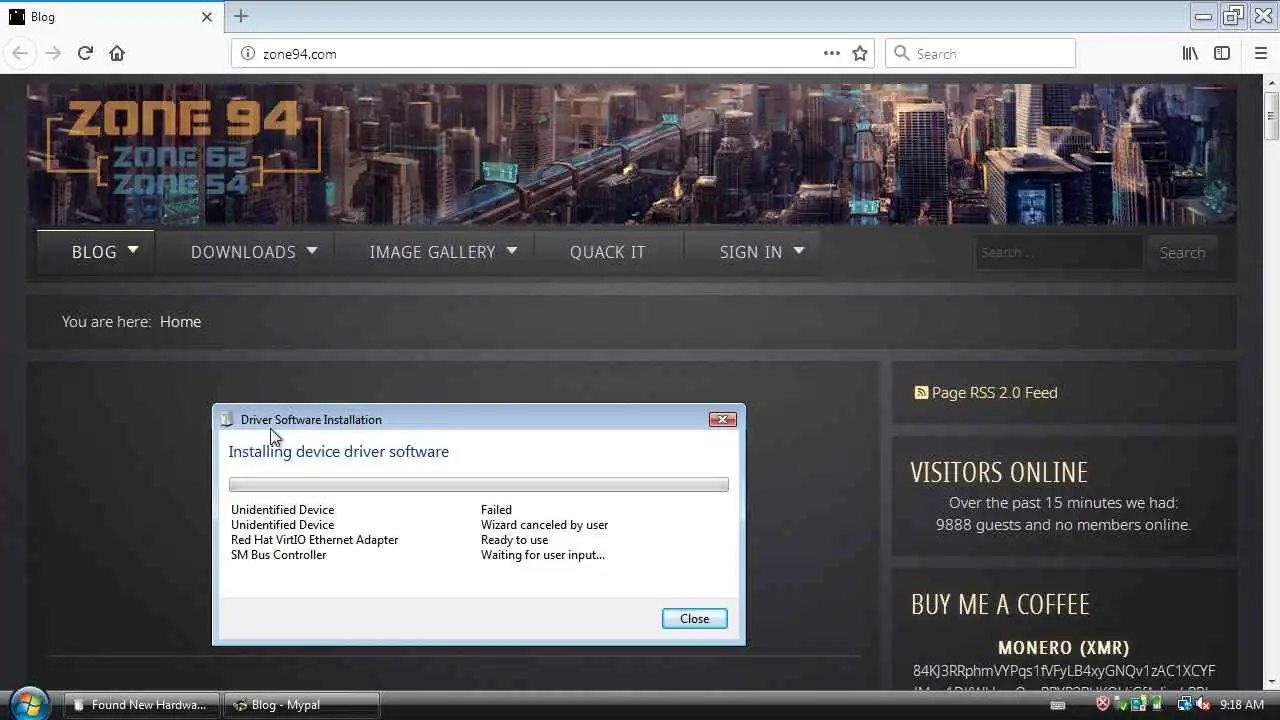Open the Page RSS 2.0 Feed link
The image size is (1280, 720).
coord(994,392)
